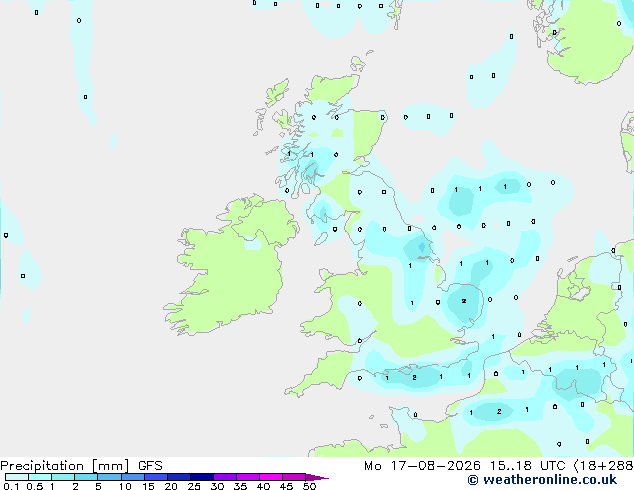Click the '(18+288' forecast run text
This screenshot has height=490, width=634.
point(604,466)
